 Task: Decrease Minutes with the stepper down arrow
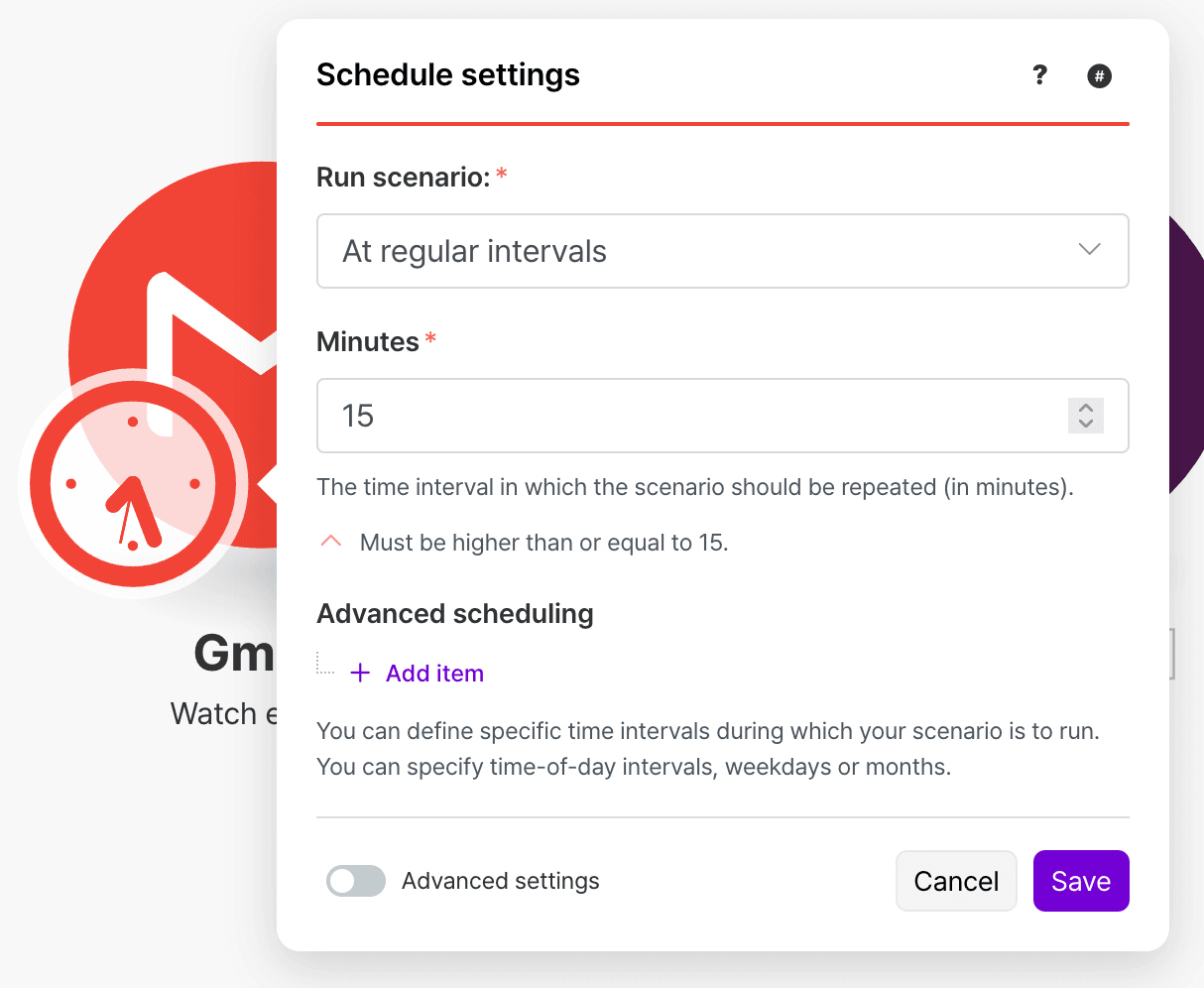pyautogui.click(x=1086, y=424)
